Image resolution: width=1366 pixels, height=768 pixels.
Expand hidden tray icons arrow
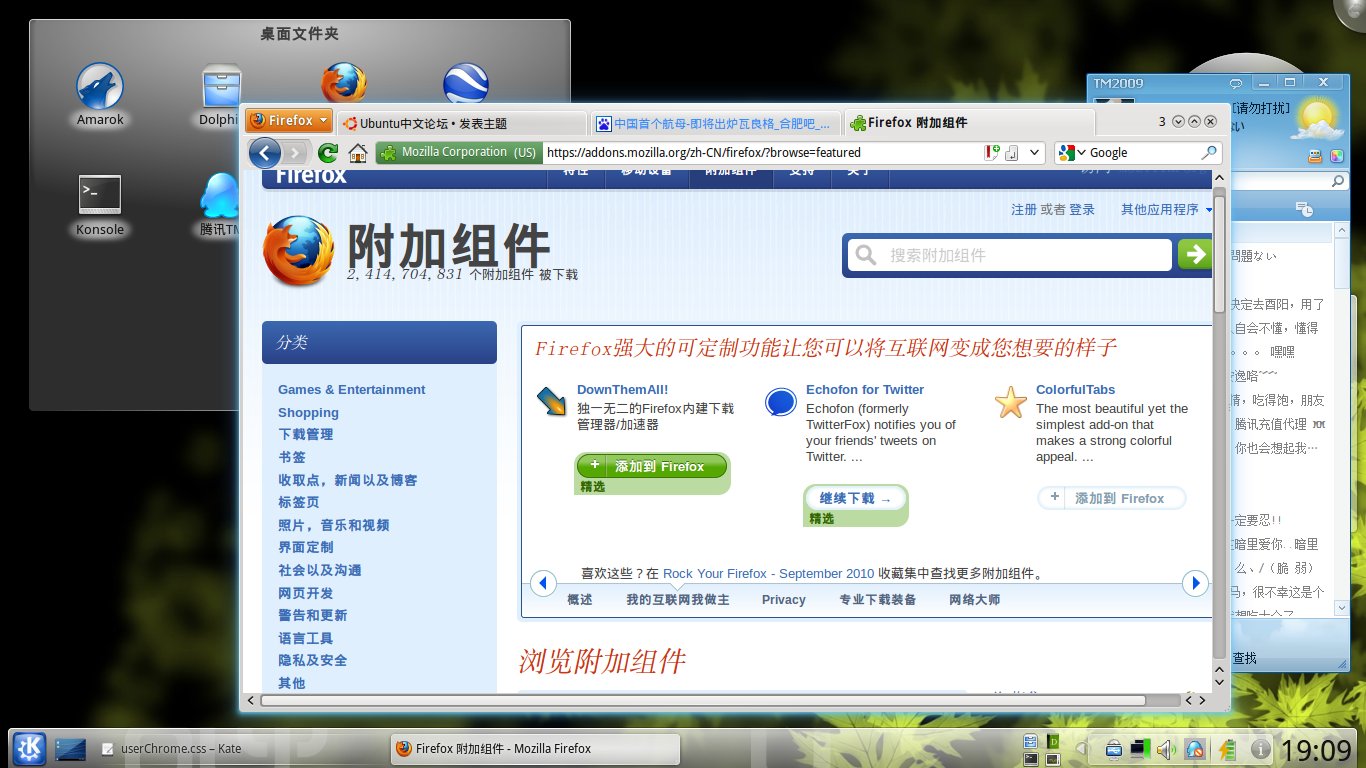coord(1081,748)
